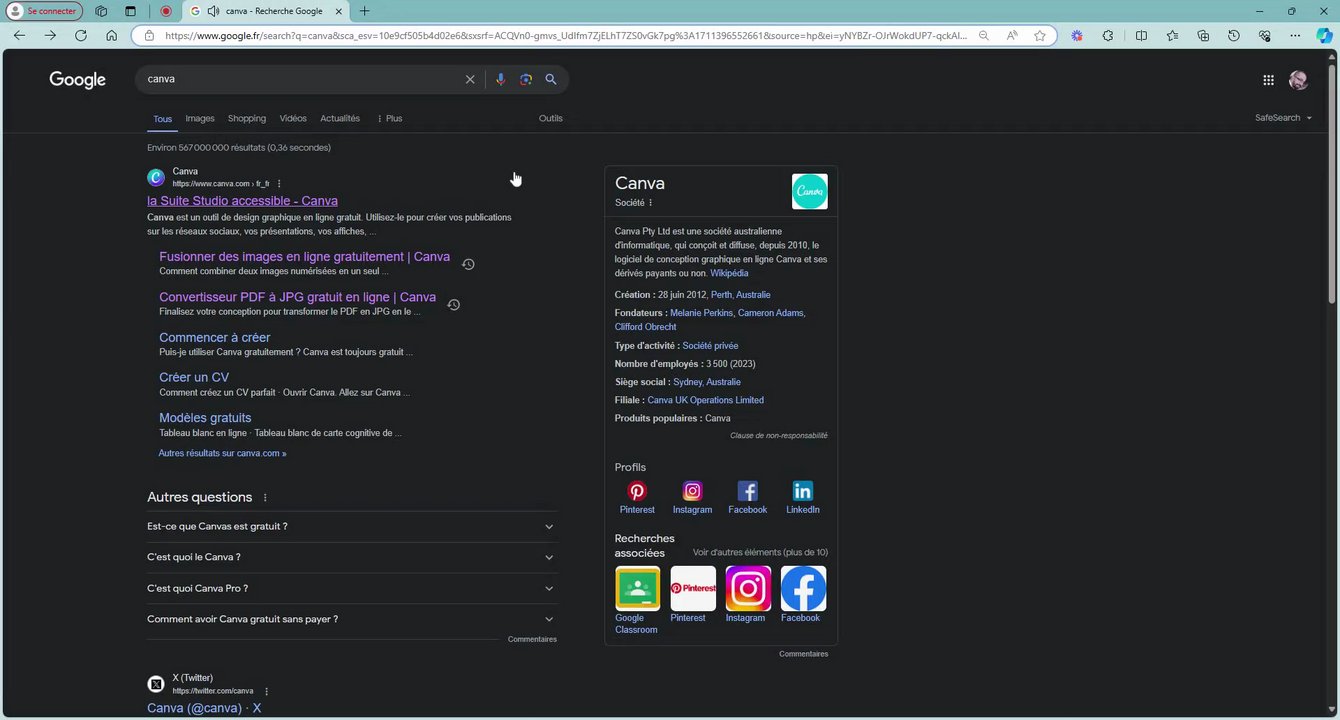Screen dimensions: 1340x720
Task: Switch to the Images tab
Action: tap(200, 118)
